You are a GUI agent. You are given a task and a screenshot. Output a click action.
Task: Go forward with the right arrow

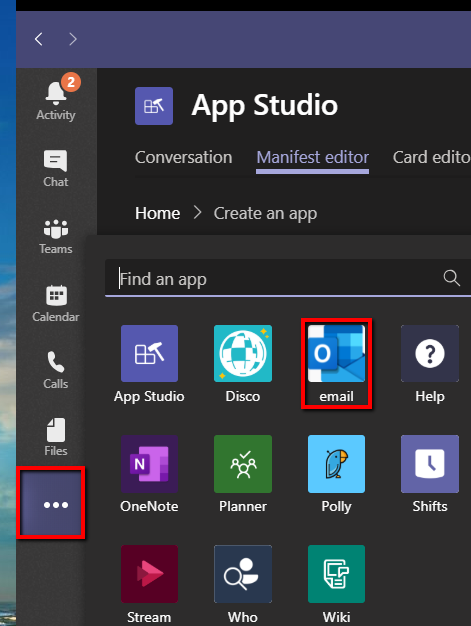point(73,39)
